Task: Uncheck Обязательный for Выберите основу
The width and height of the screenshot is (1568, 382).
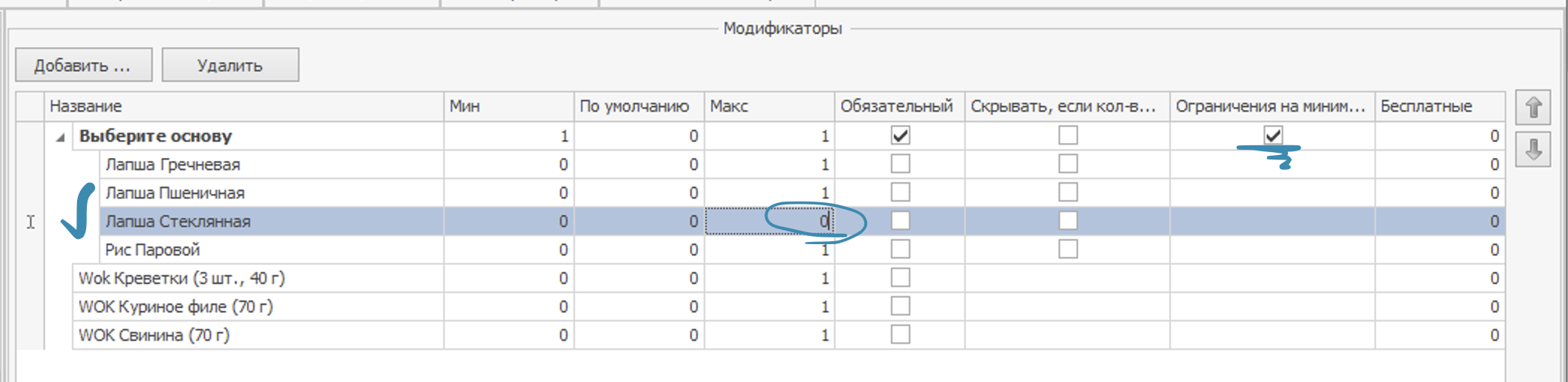Action: pyautogui.click(x=900, y=136)
